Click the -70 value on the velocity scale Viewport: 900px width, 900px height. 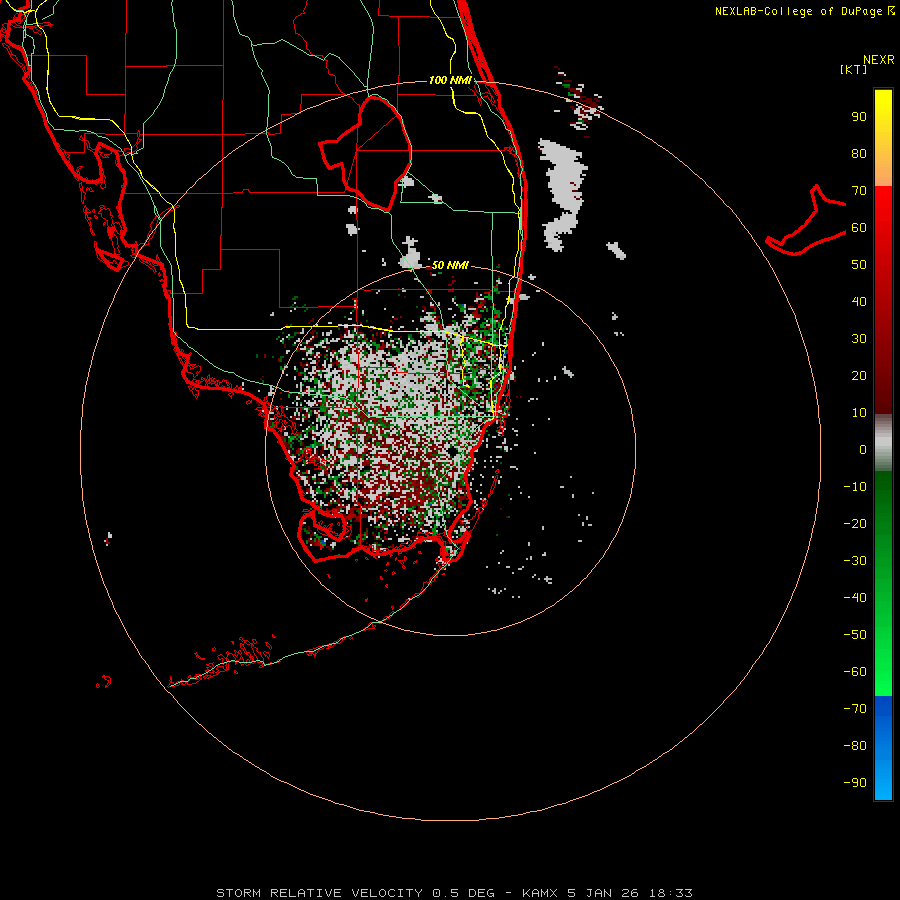tap(855, 709)
